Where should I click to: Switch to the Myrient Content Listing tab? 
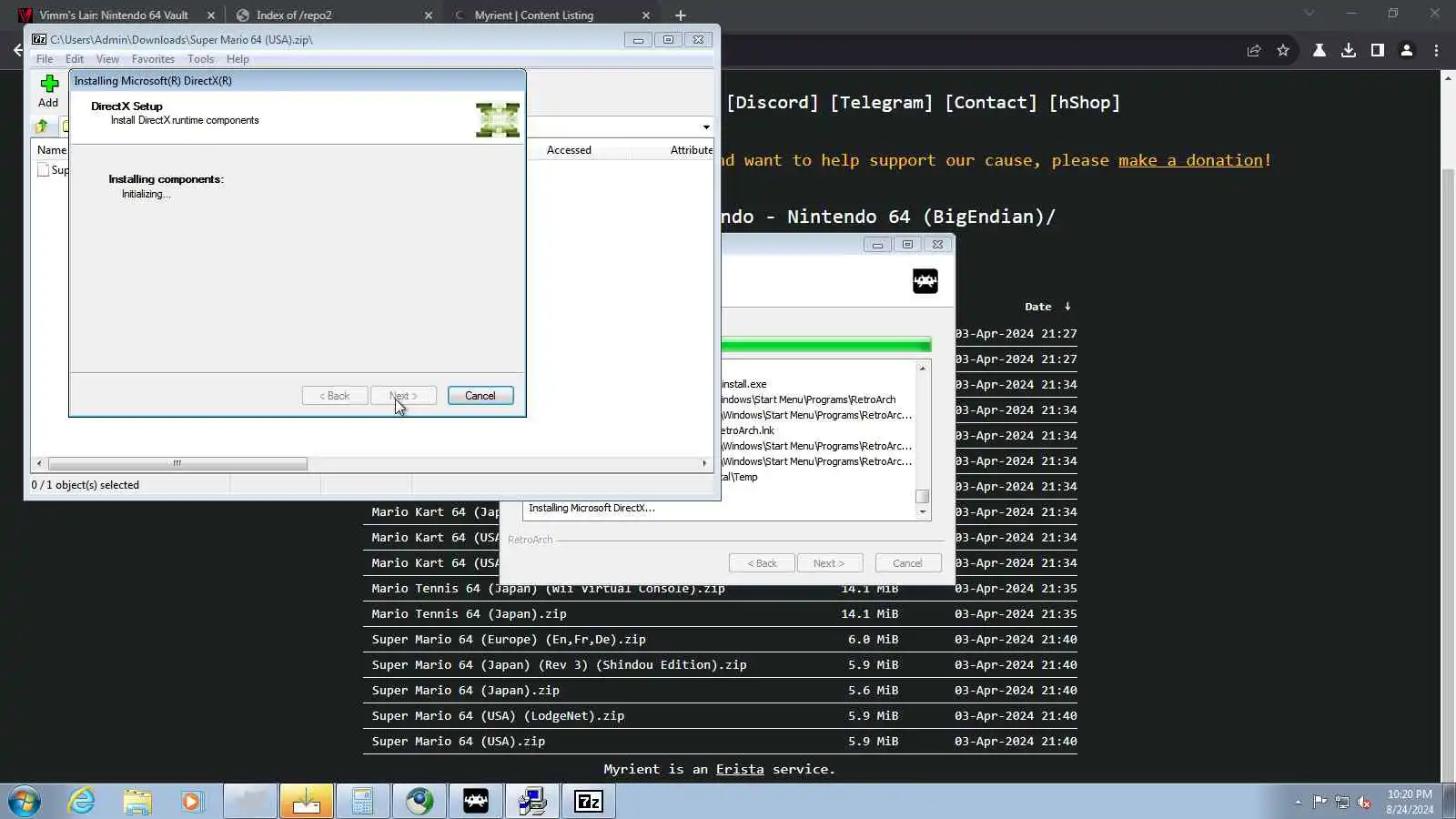point(551,15)
